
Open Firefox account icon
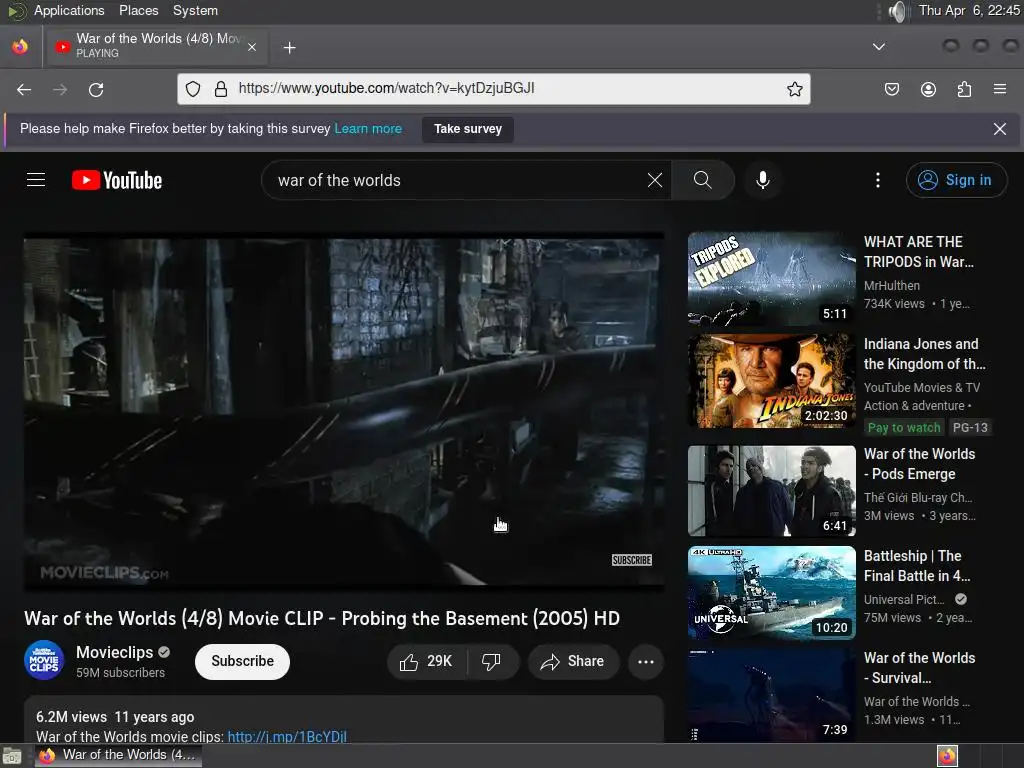928,89
